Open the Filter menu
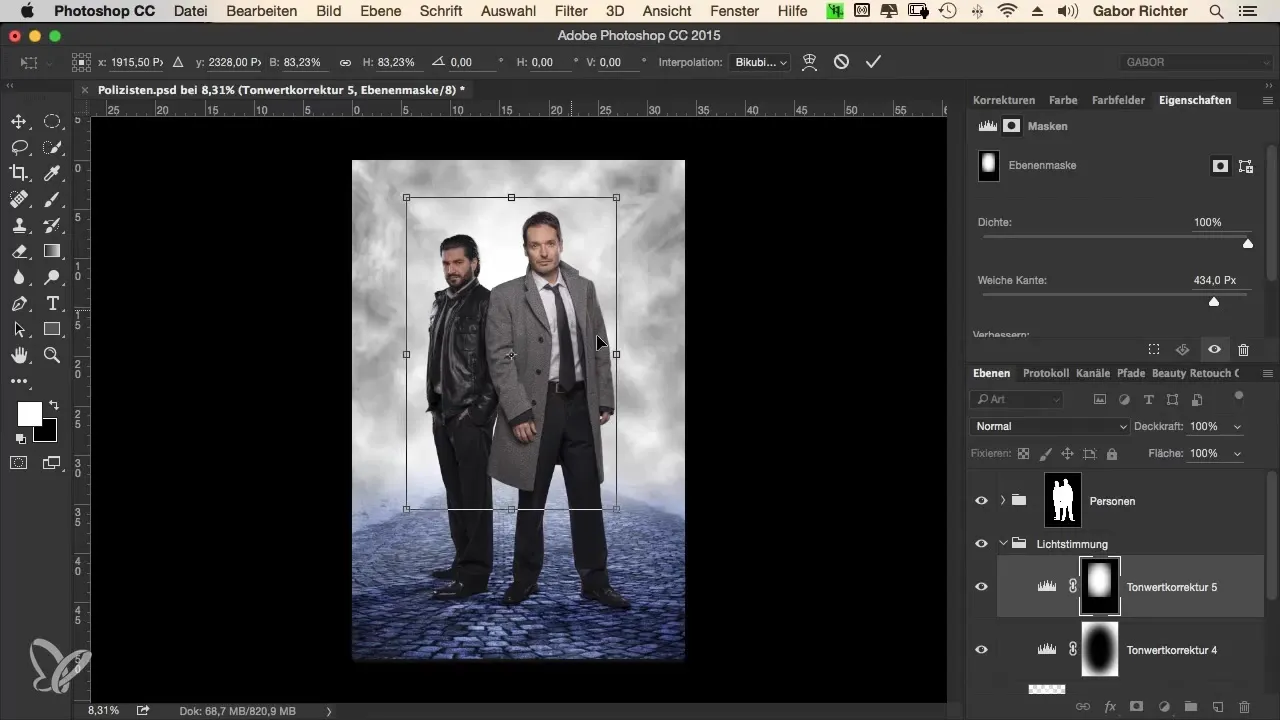 click(x=571, y=11)
